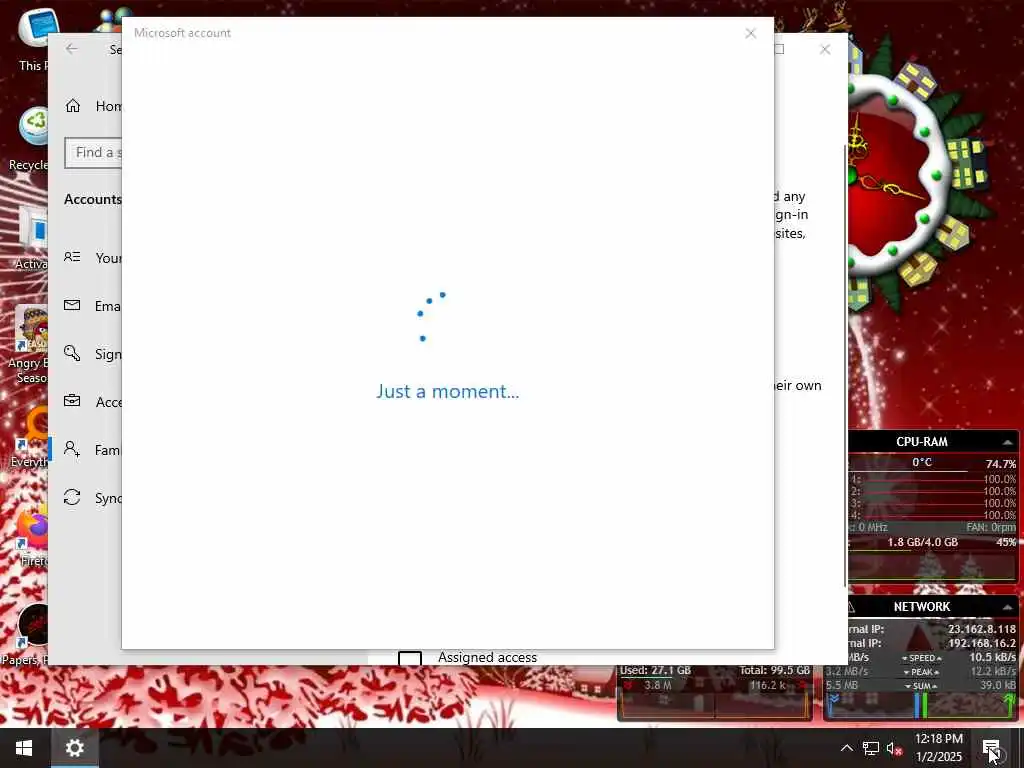Click the PEAK label in network gadget

921,672
